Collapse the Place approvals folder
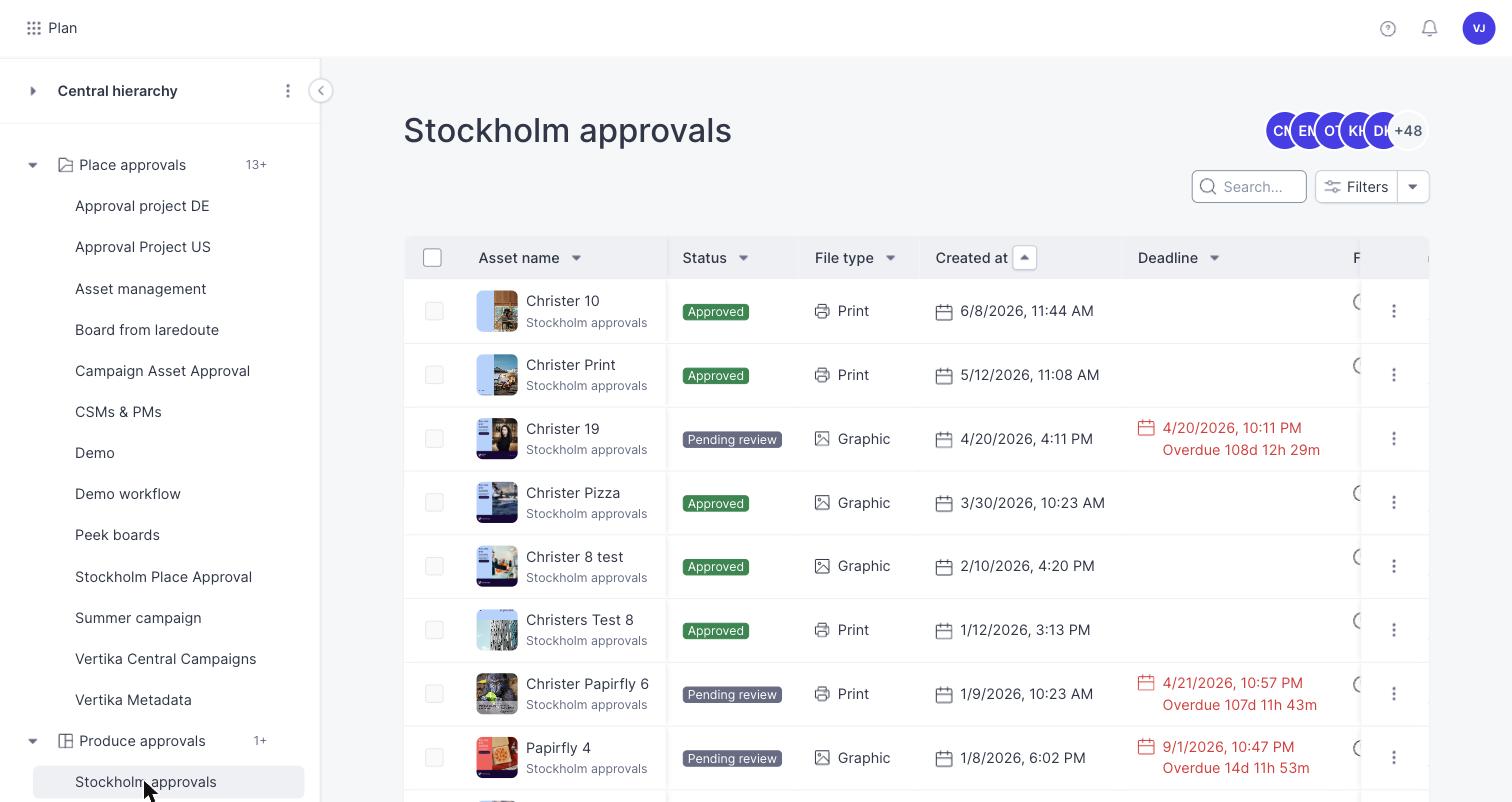1512x802 pixels. 33,165
